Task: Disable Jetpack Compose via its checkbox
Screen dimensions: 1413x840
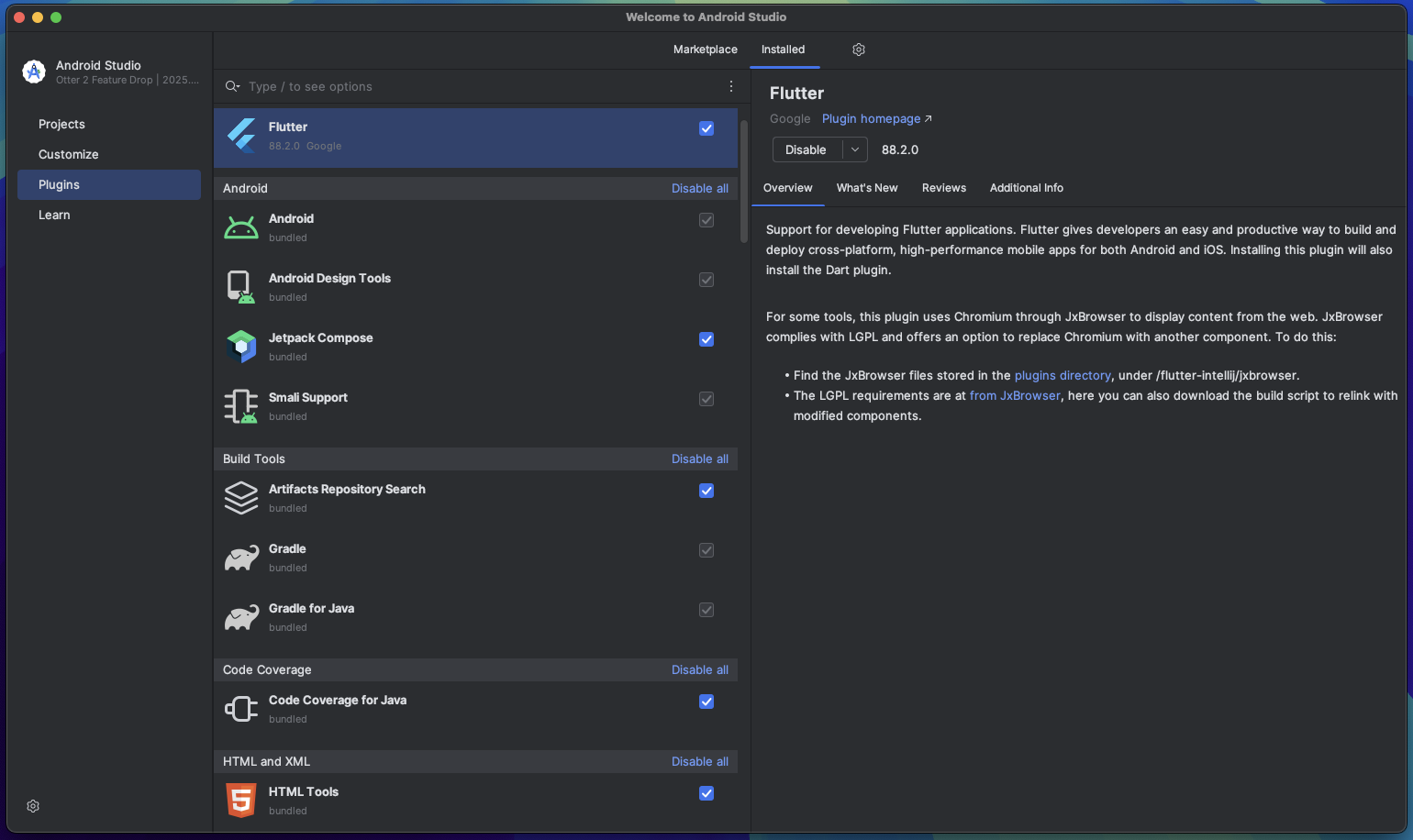Action: 706,339
